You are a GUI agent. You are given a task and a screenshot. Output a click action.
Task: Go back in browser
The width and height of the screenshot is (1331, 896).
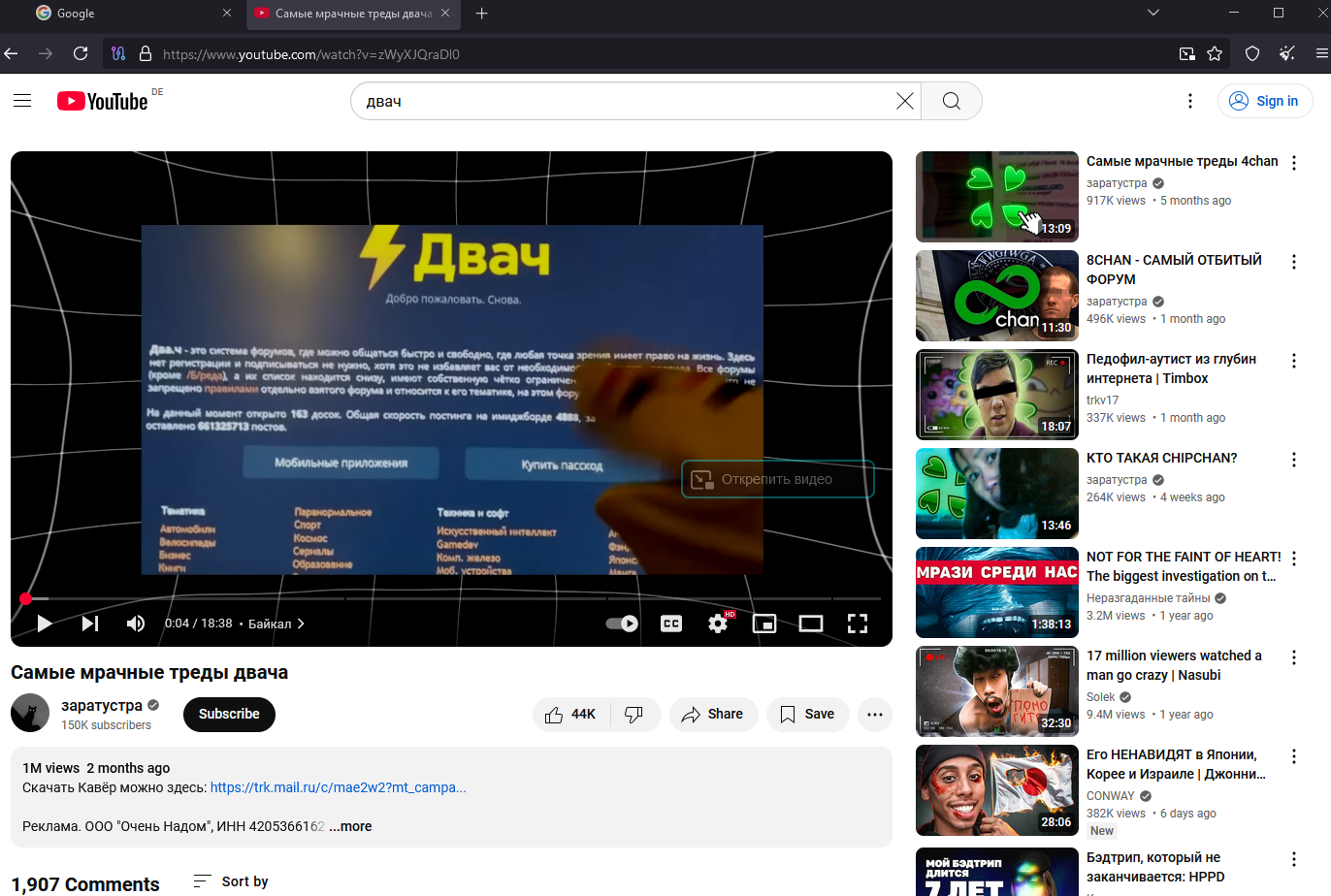tap(11, 53)
